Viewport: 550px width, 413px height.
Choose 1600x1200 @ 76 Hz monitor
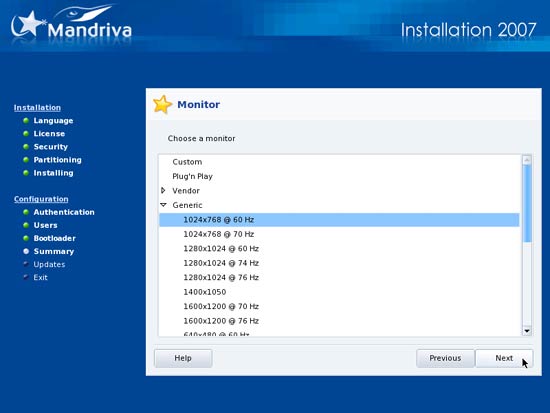[339, 321]
